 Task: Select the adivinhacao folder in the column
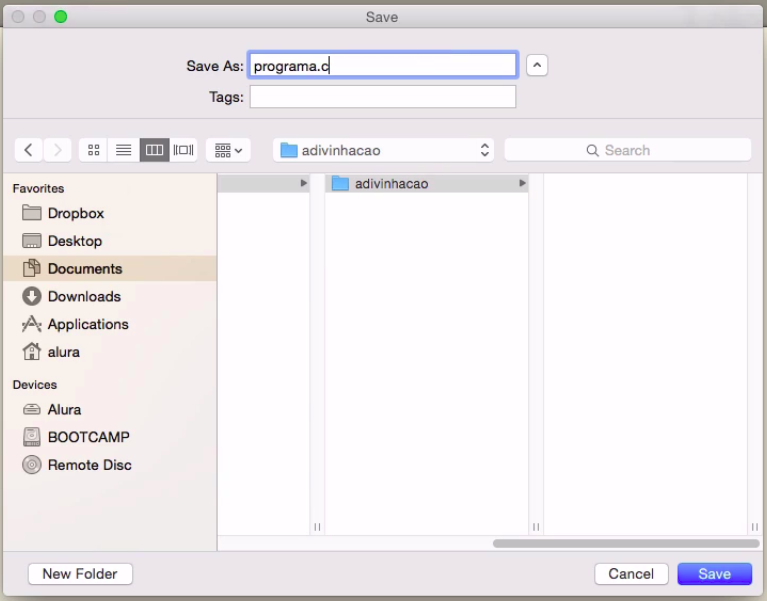pyautogui.click(x=390, y=184)
